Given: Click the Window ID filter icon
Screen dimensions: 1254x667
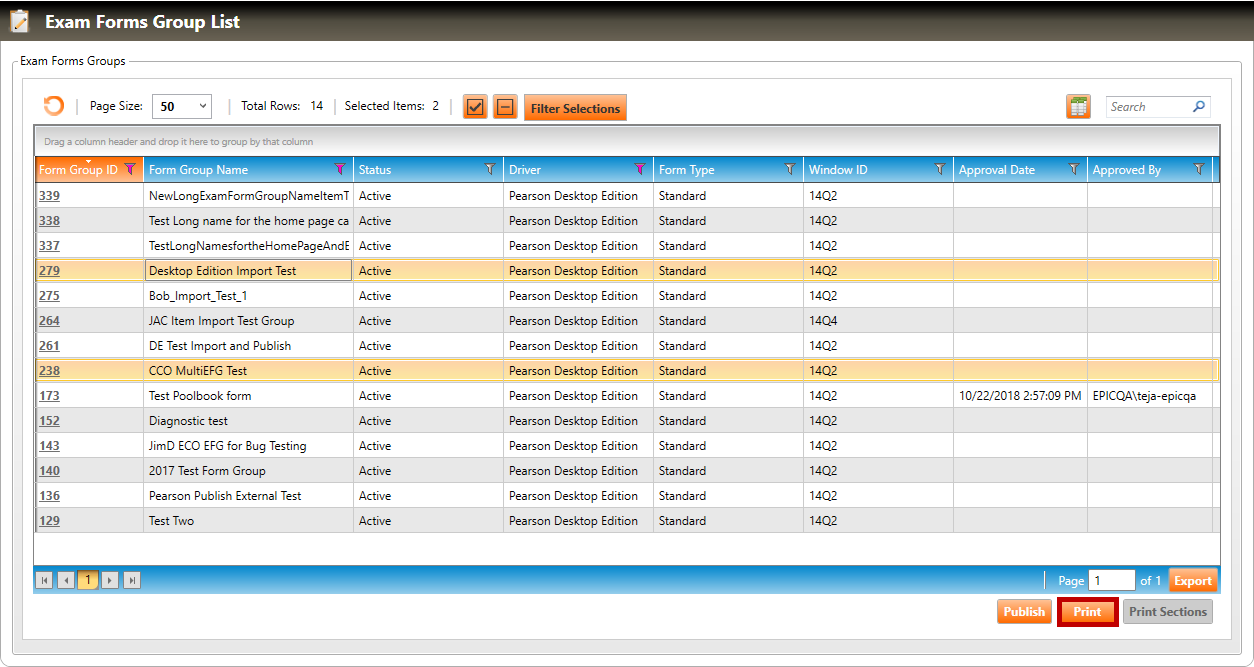Looking at the screenshot, I should 940,170.
